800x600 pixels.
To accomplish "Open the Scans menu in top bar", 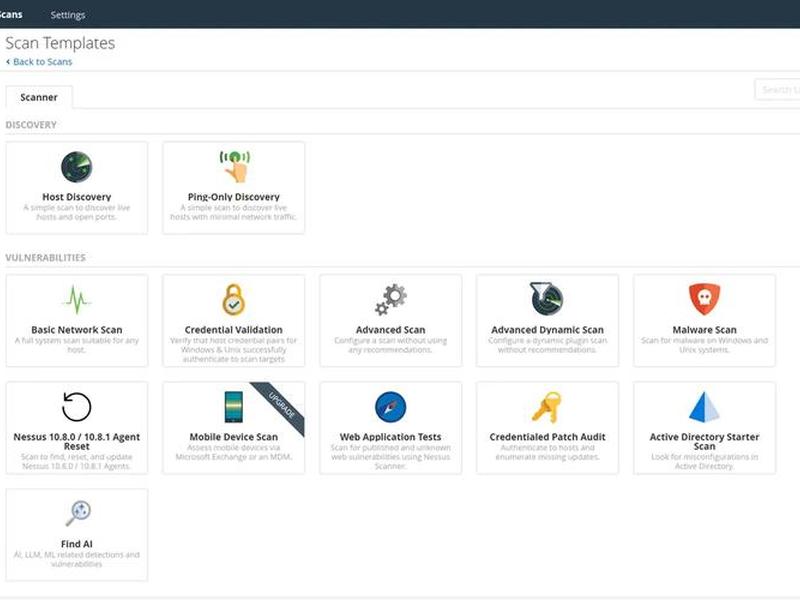I will pyautogui.click(x=10, y=14).
